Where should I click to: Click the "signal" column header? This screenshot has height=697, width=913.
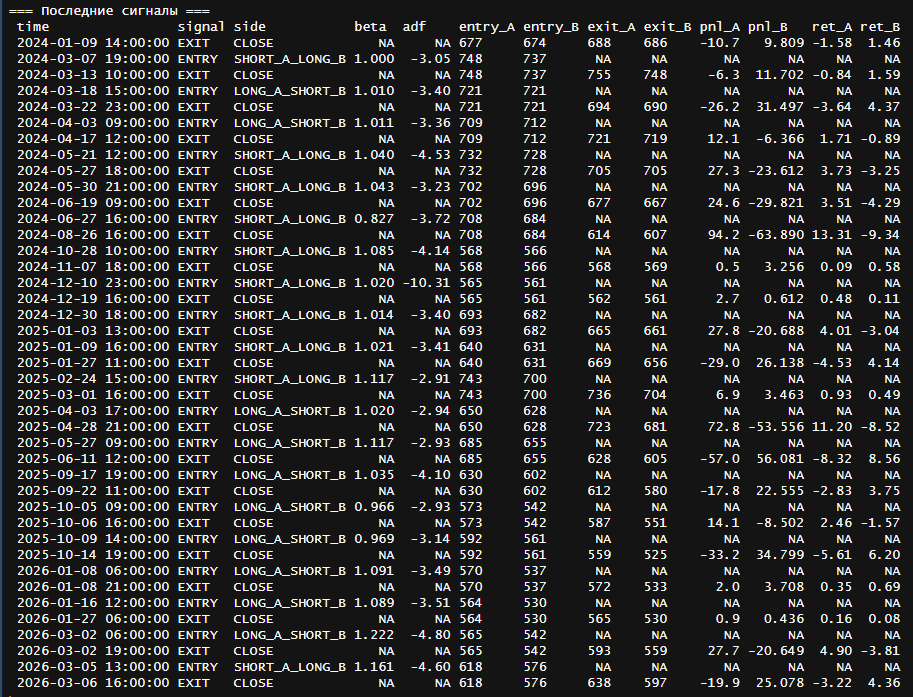click(x=200, y=26)
